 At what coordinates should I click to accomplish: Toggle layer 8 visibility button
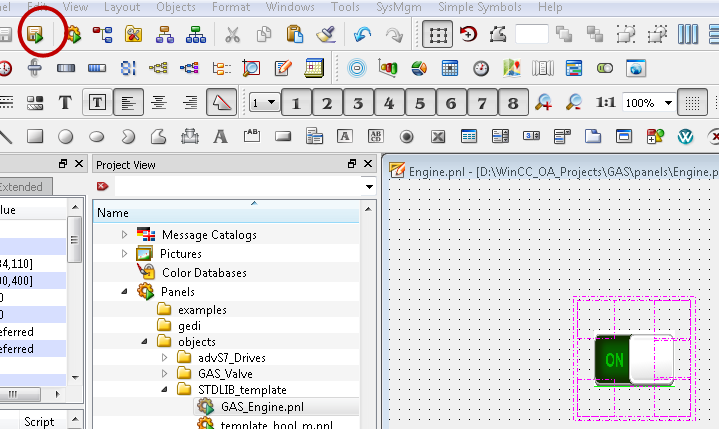point(512,103)
